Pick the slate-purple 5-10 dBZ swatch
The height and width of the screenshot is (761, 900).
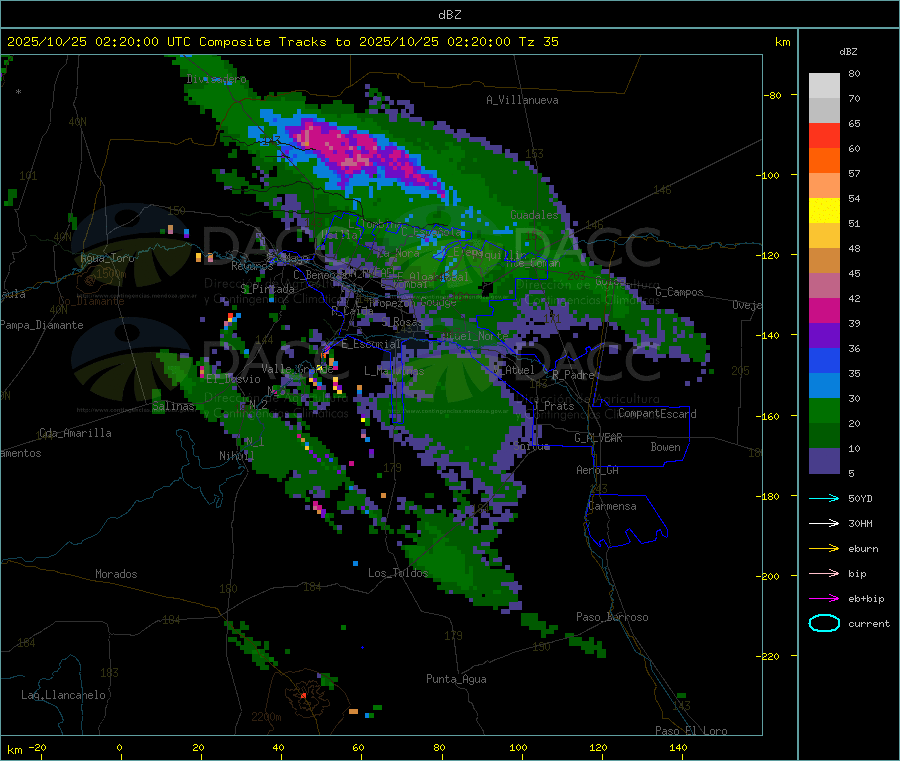pyautogui.click(x=824, y=461)
